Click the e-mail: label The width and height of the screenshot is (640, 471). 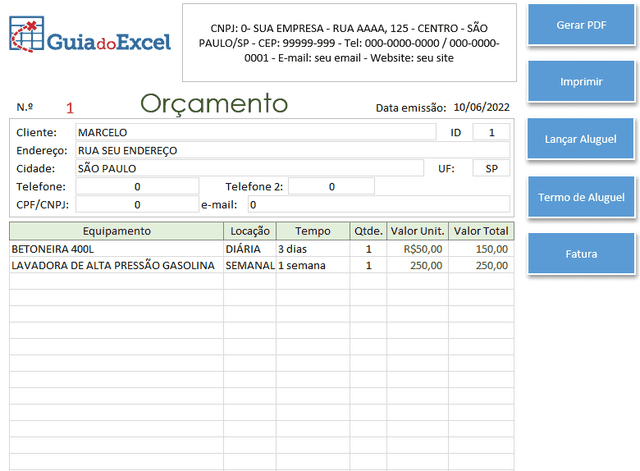click(x=219, y=204)
